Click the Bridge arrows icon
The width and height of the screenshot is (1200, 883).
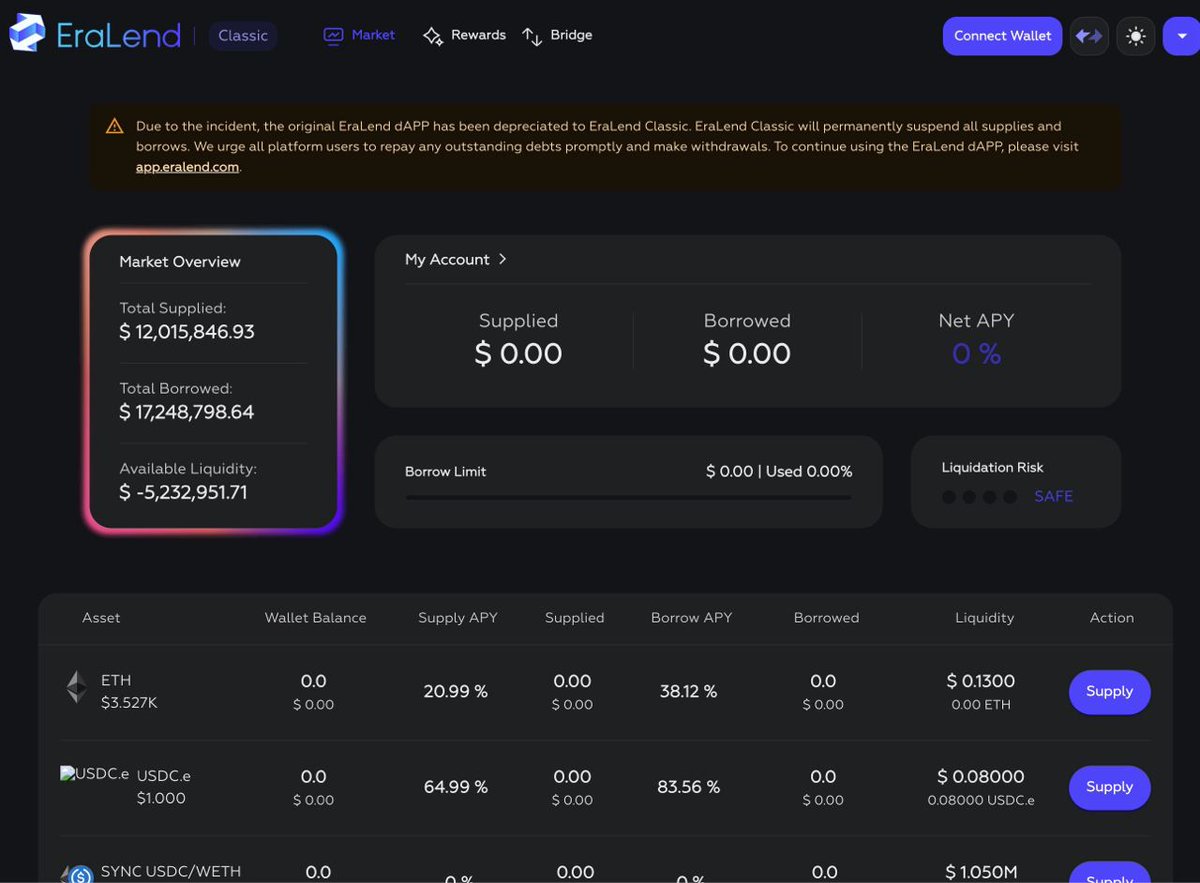click(532, 37)
